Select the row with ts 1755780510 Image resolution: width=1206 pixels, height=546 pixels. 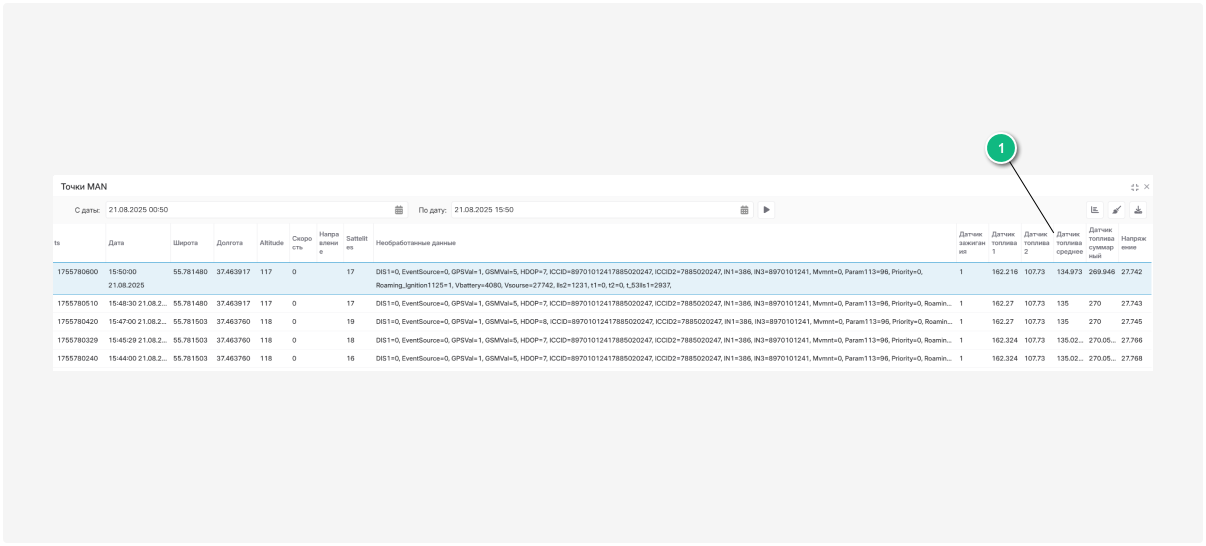[602, 303]
